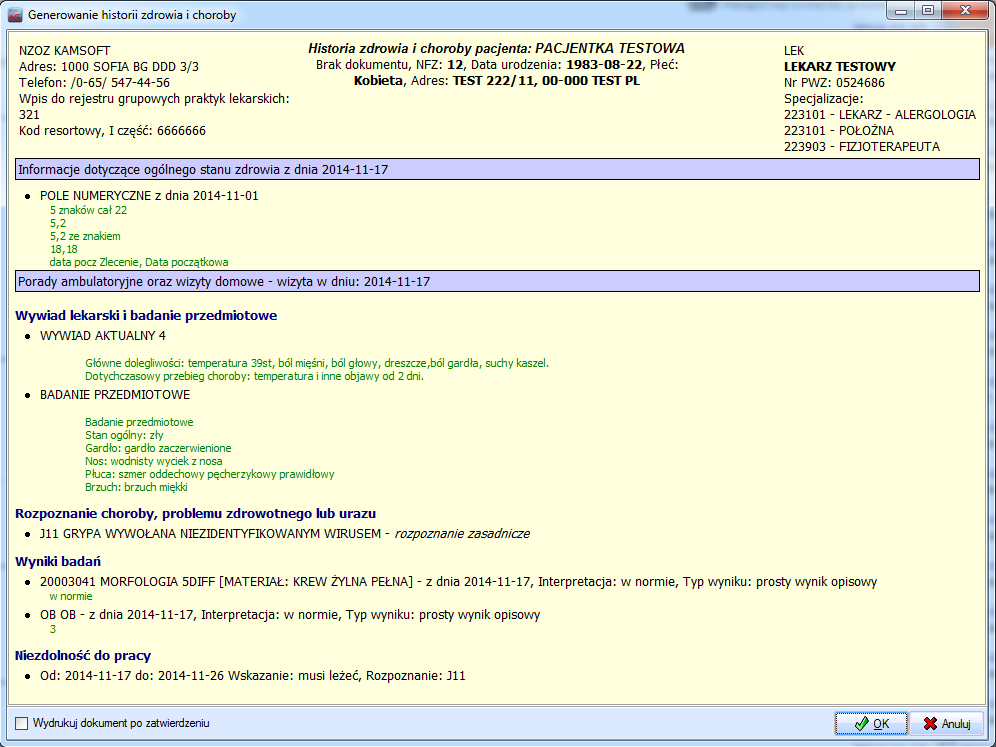Click the Porady ambulatoryjne oraz wizyty domowe bar

[x=224, y=282]
